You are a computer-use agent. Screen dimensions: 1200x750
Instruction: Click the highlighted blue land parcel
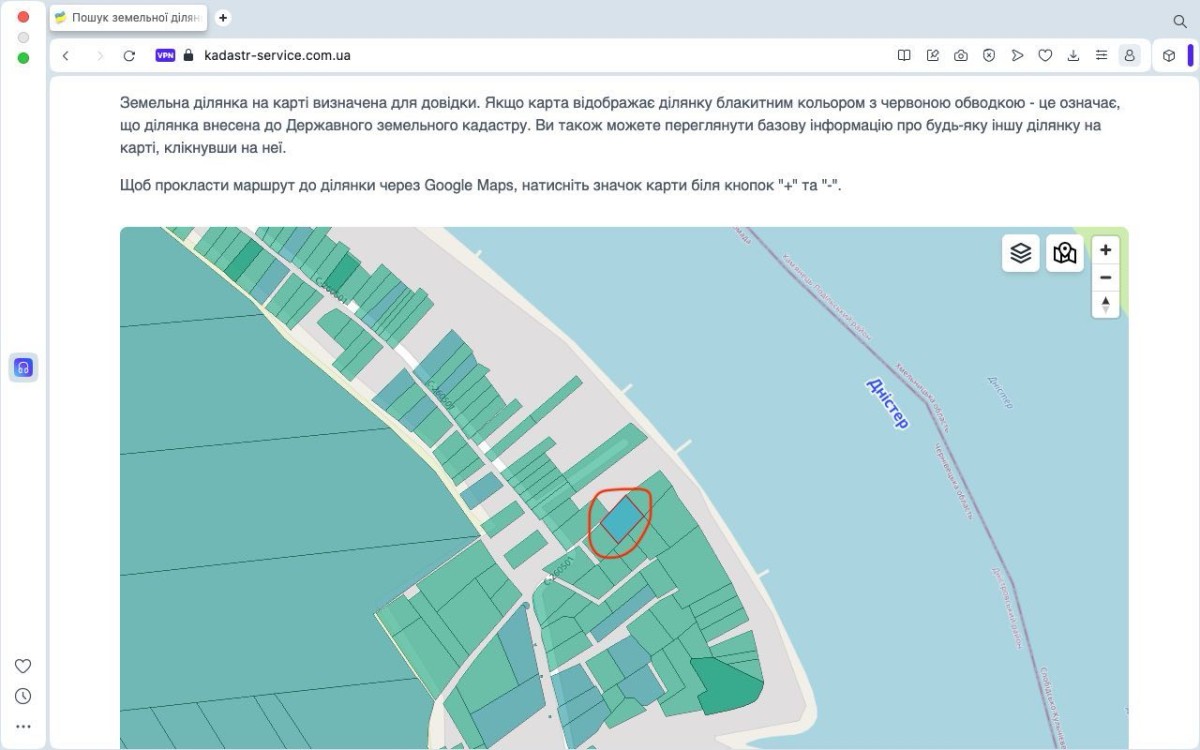(622, 520)
